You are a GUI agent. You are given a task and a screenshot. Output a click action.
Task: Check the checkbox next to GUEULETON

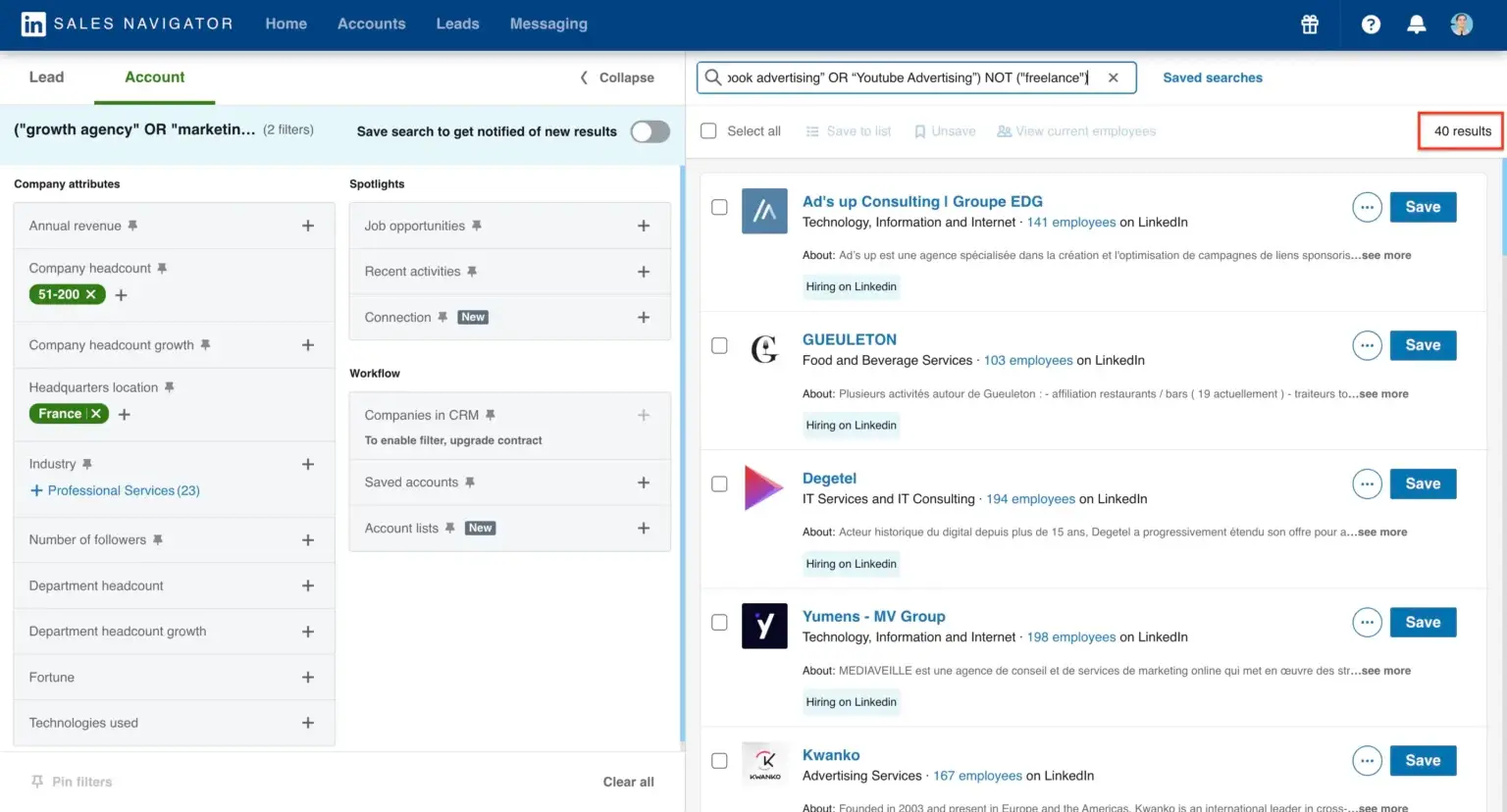click(719, 345)
